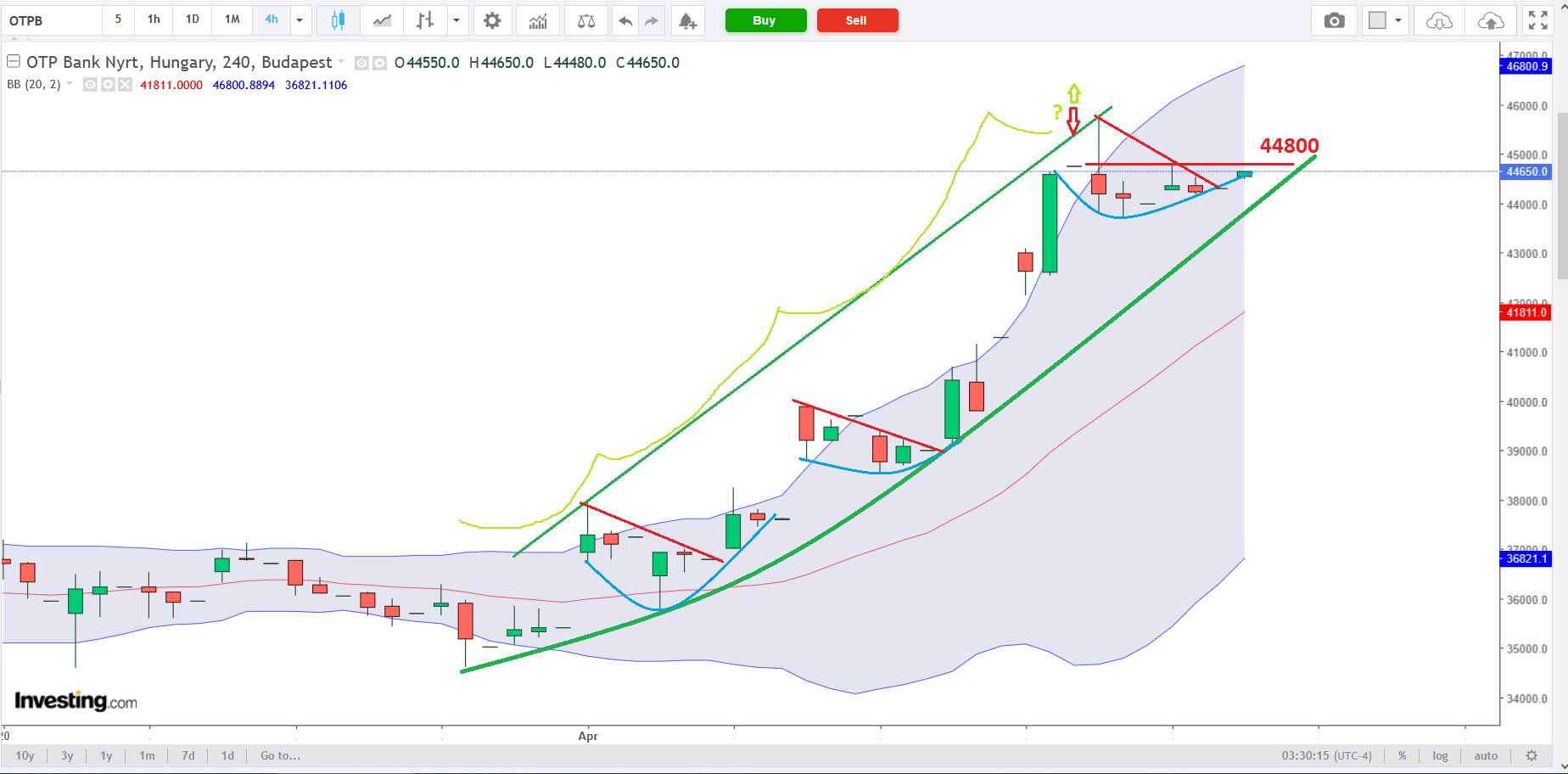Toggle auto scale on price axis
This screenshot has width=1568, height=774.
pyautogui.click(x=1486, y=755)
